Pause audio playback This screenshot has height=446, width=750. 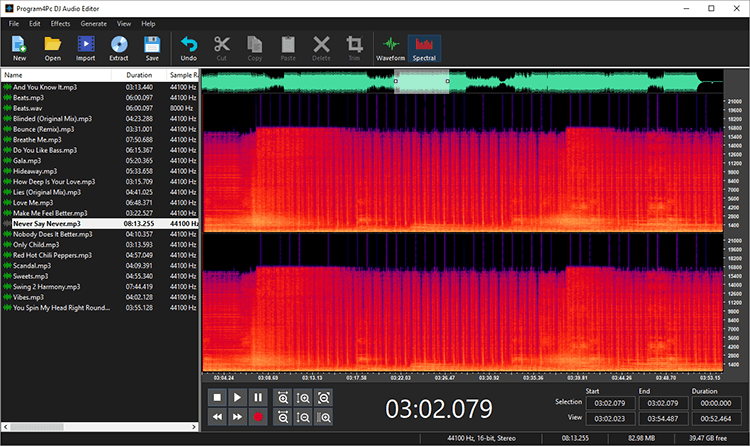click(259, 398)
